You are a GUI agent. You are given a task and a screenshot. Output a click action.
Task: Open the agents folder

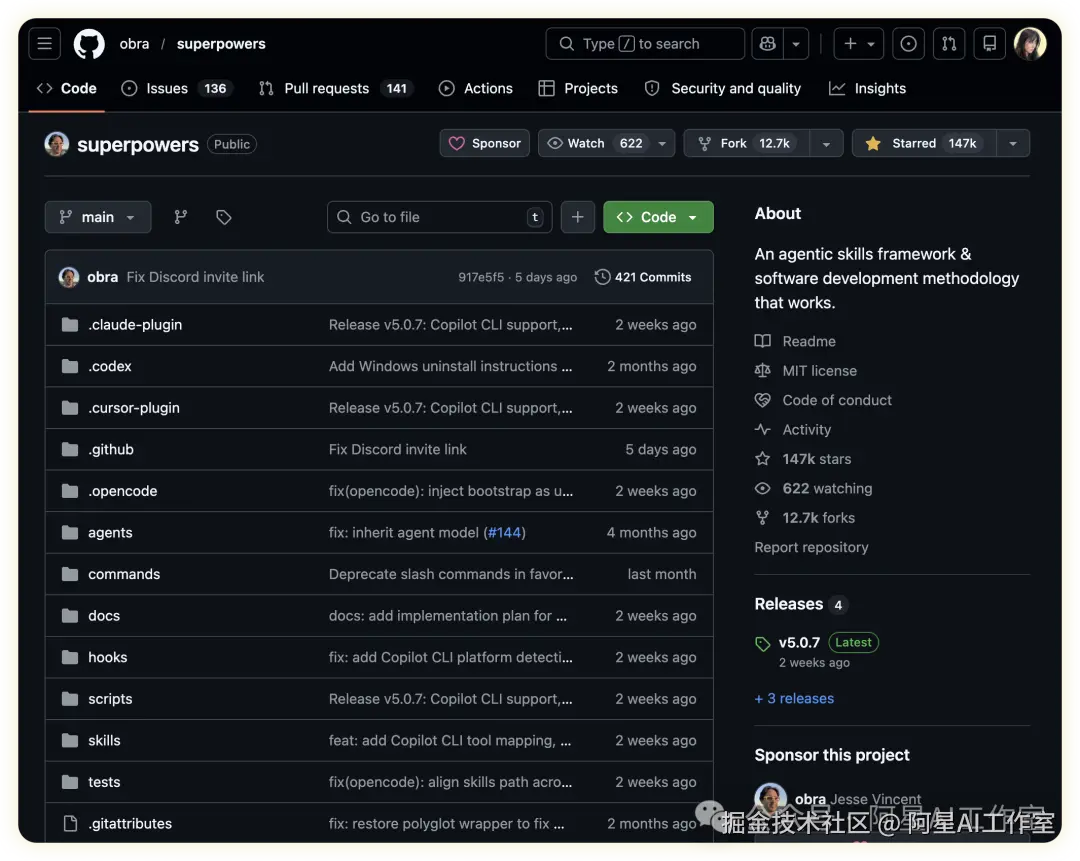click(110, 532)
